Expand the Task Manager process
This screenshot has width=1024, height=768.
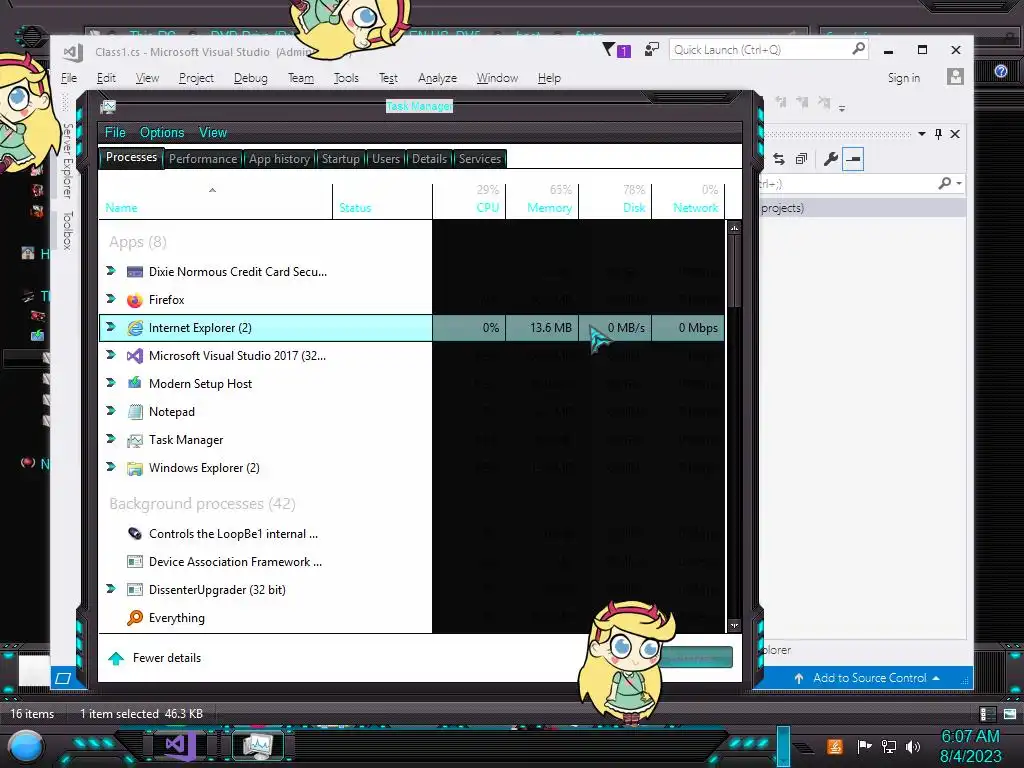tap(111, 440)
